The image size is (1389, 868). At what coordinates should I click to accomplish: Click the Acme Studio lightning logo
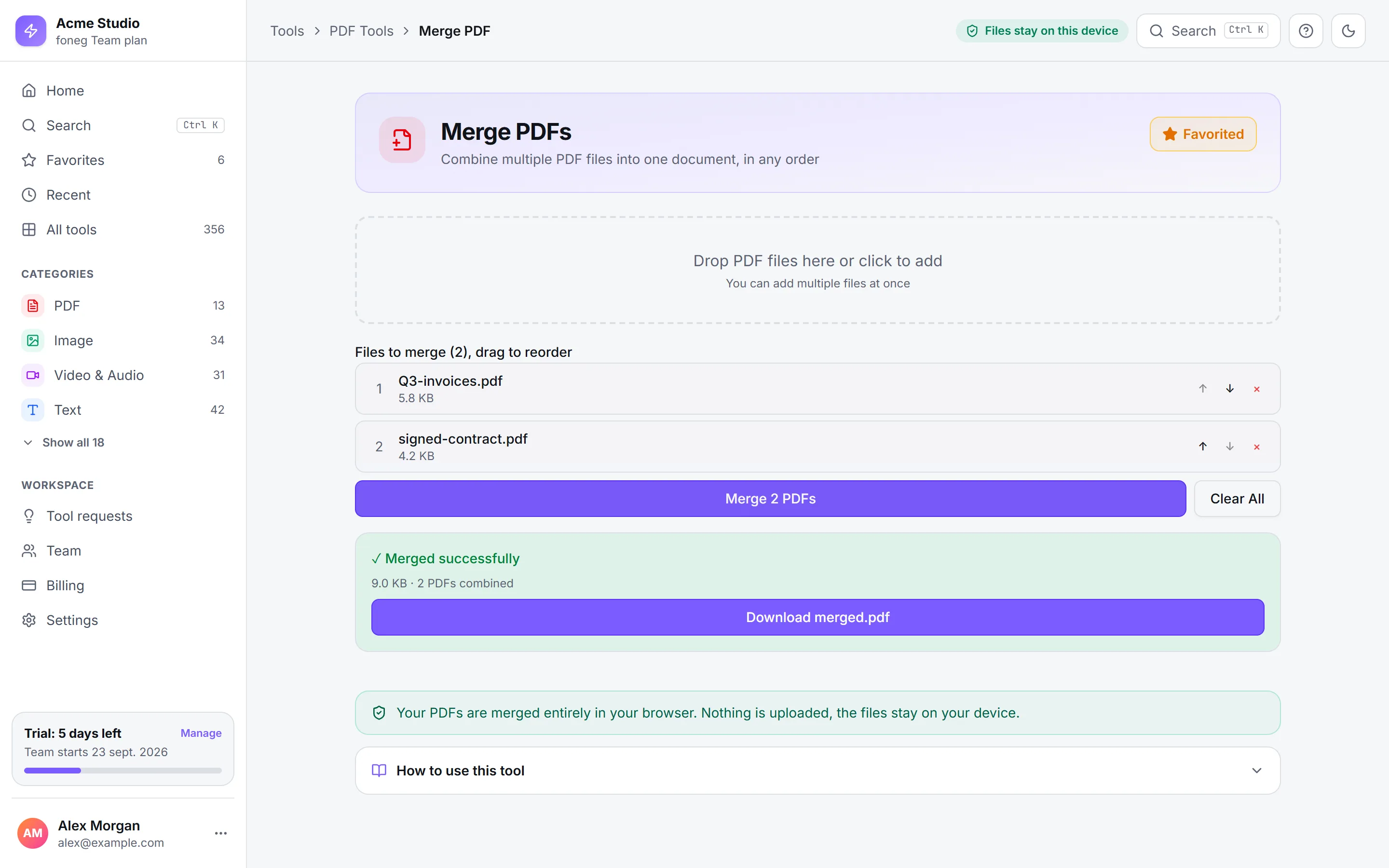31,31
